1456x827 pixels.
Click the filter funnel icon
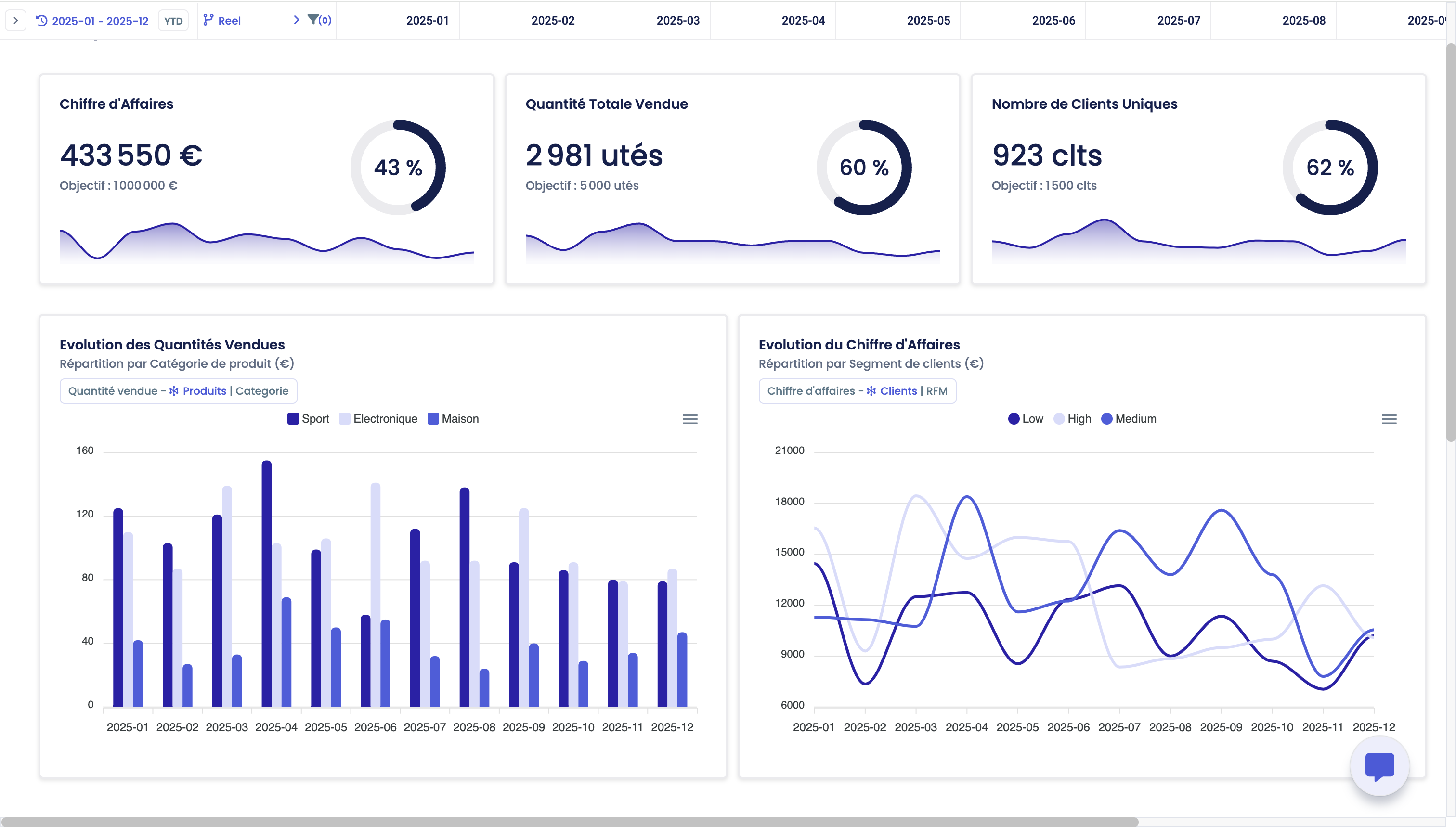[x=312, y=20]
